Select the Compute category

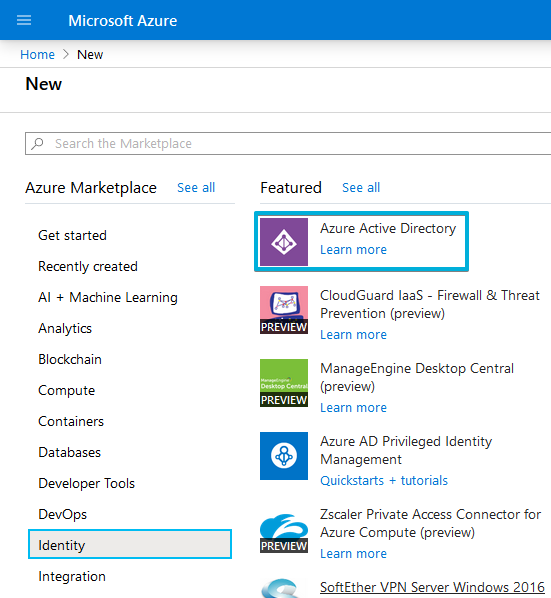66,390
